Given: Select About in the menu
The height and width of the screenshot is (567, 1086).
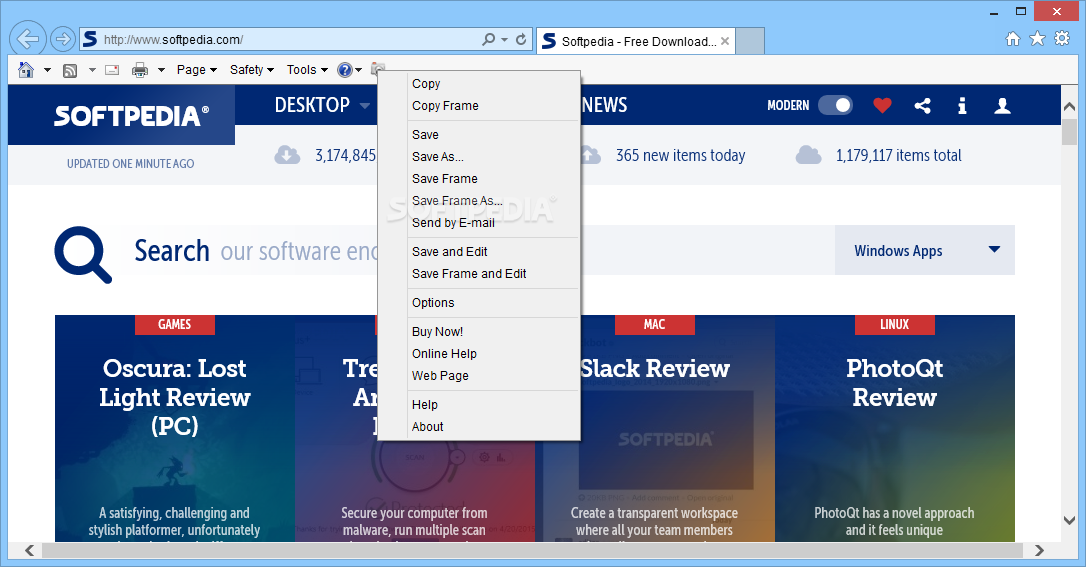Looking at the screenshot, I should pyautogui.click(x=427, y=427).
